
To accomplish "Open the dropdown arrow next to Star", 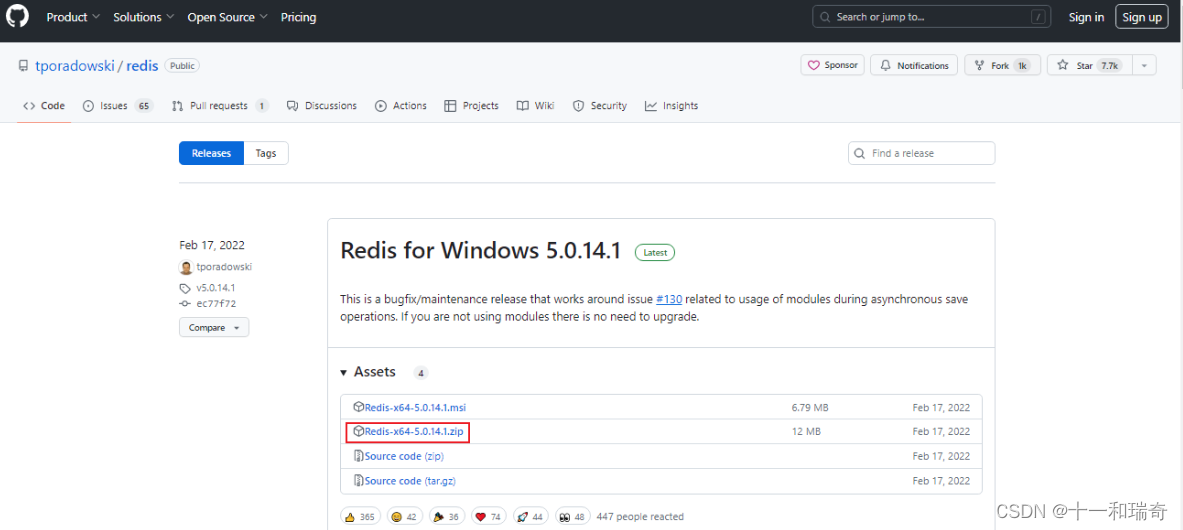I will 1144,66.
